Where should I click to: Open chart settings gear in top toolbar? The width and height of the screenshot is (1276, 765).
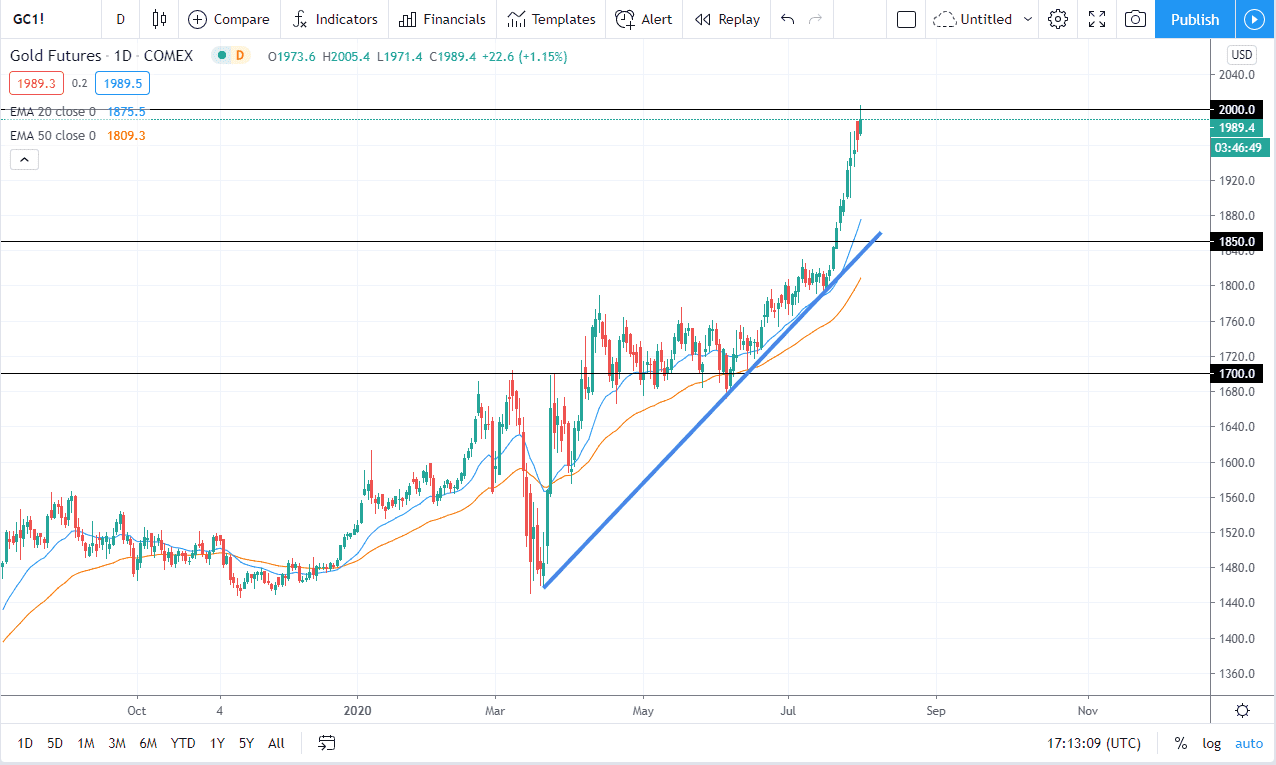[1058, 19]
